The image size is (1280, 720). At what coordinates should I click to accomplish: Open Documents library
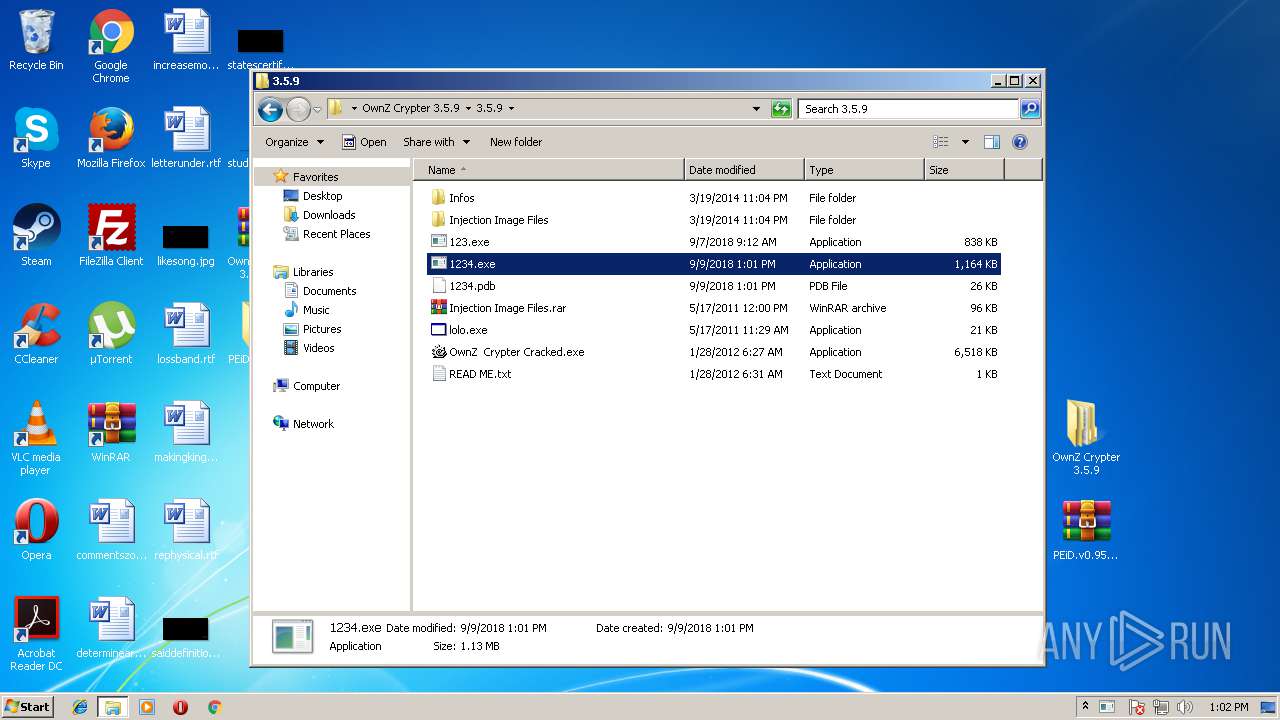click(329, 291)
